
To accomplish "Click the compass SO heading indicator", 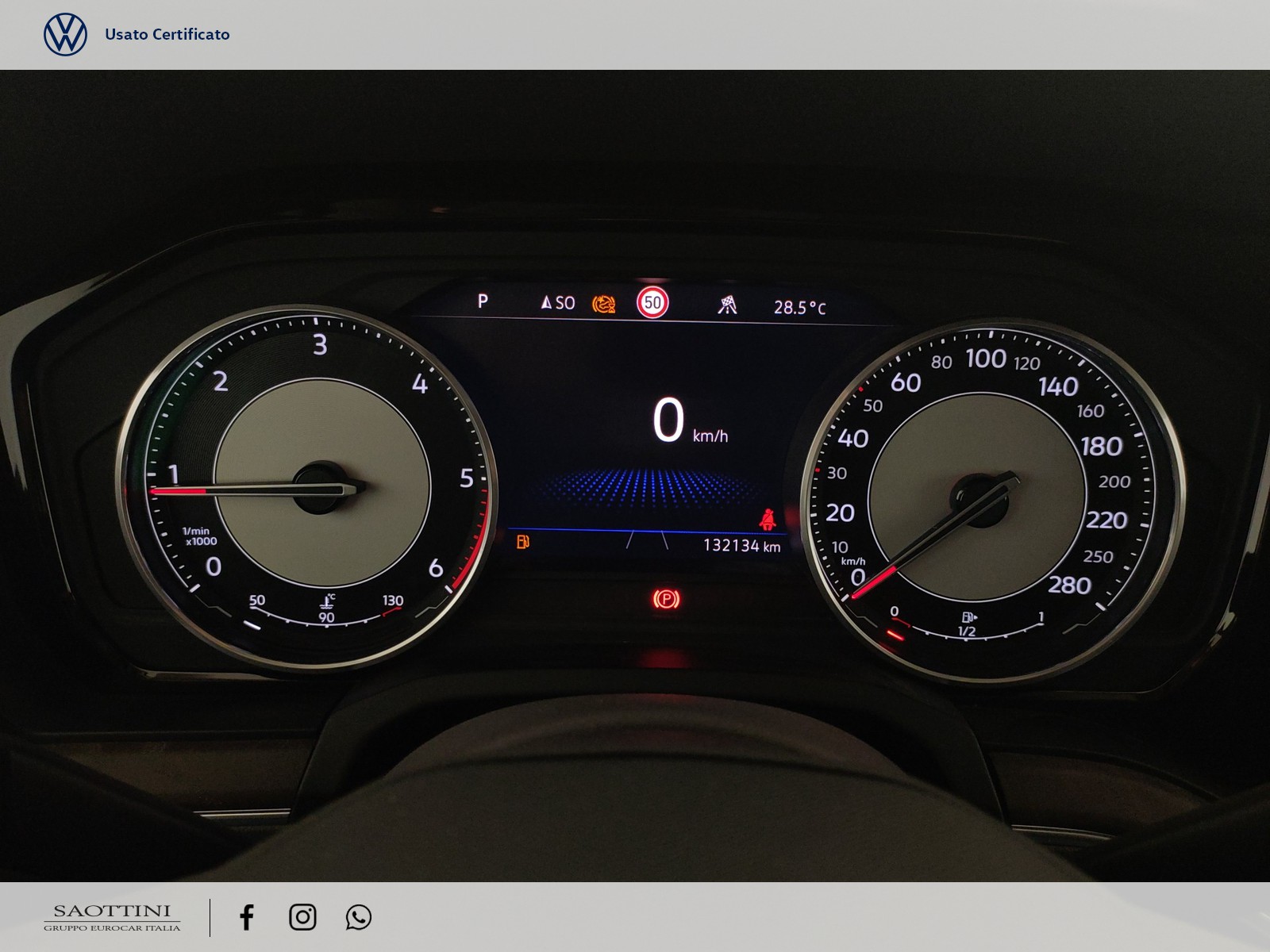I will coord(557,303).
